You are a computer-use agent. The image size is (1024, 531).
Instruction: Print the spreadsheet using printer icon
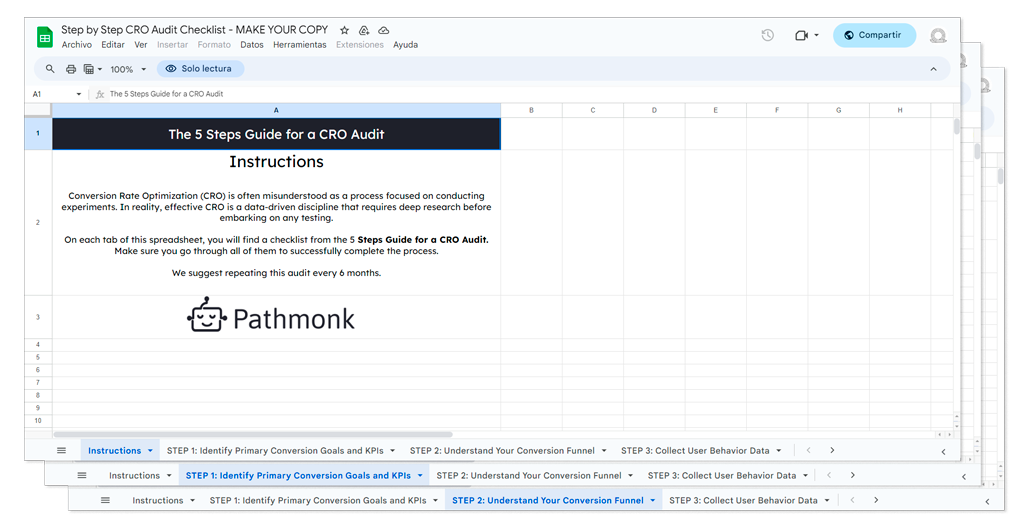[71, 69]
